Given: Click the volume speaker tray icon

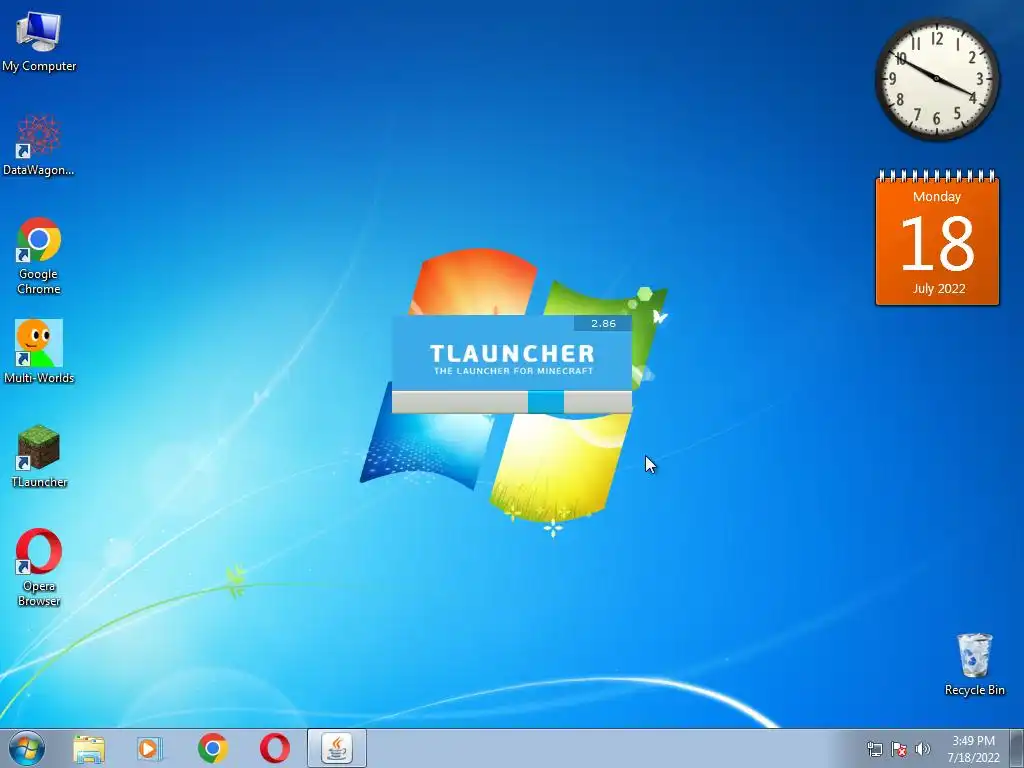Looking at the screenshot, I should (922, 749).
